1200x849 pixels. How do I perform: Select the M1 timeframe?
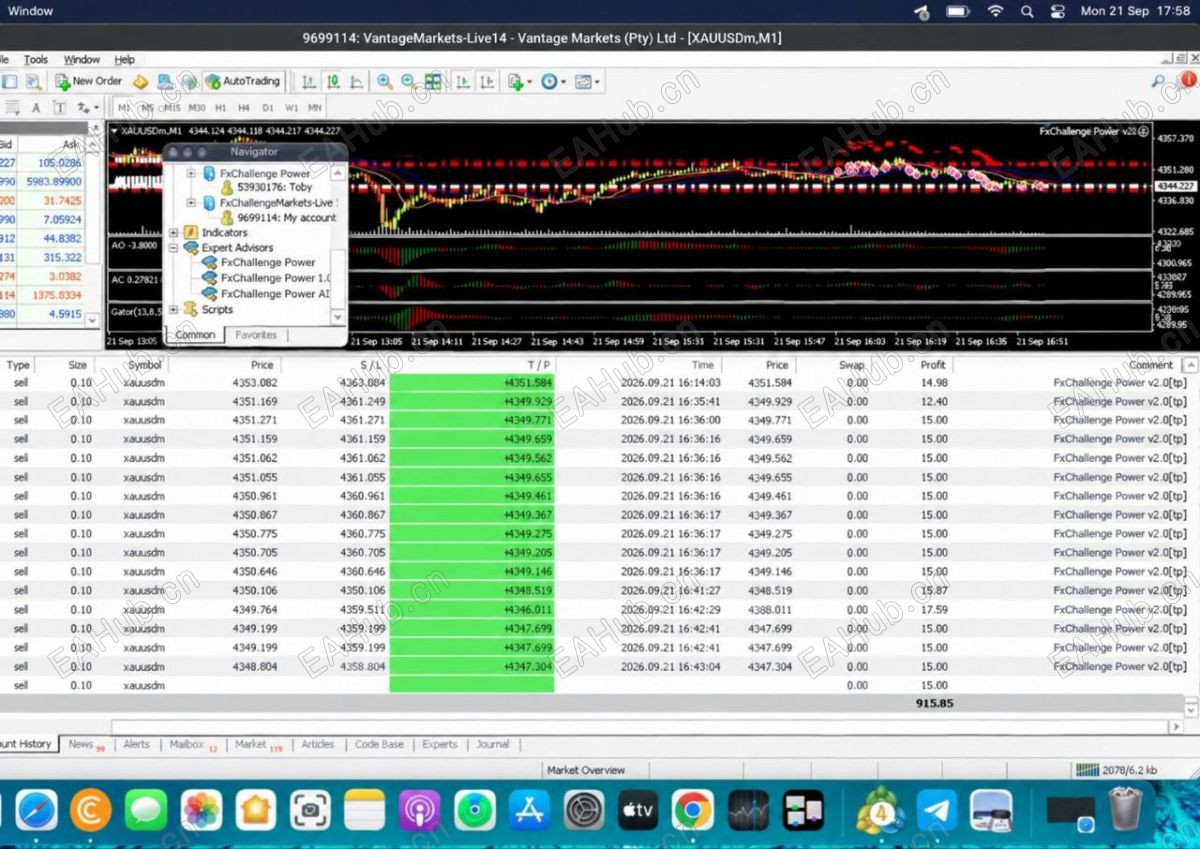coord(123,108)
